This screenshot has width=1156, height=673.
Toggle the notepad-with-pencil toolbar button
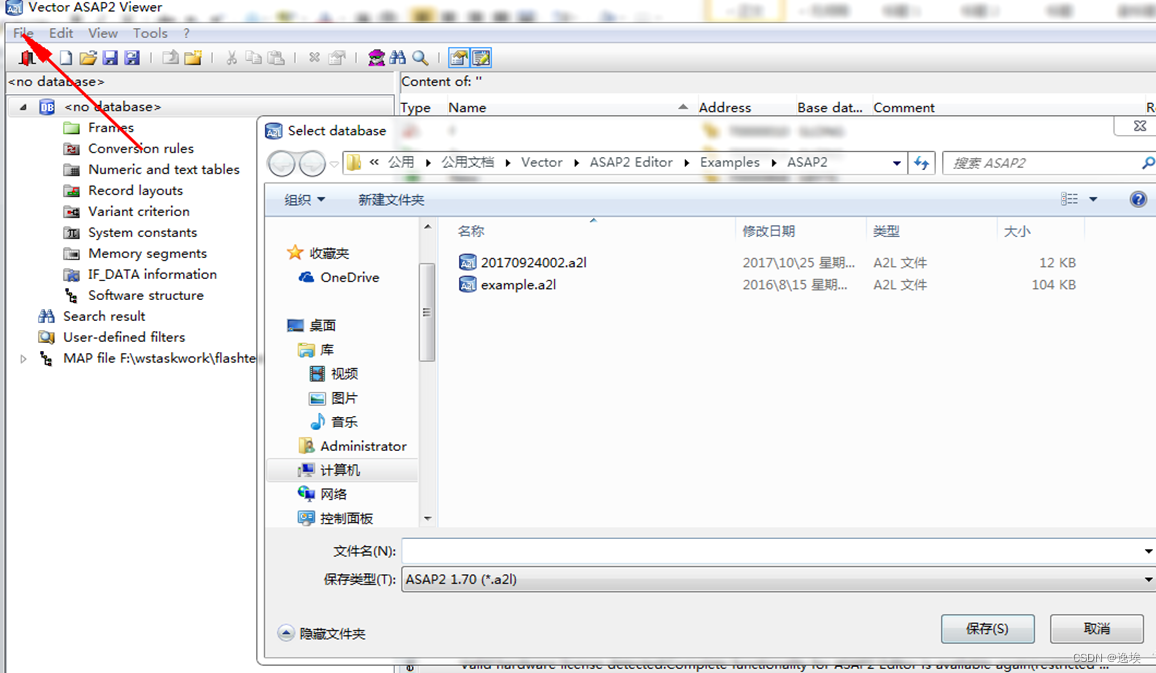click(x=481, y=57)
